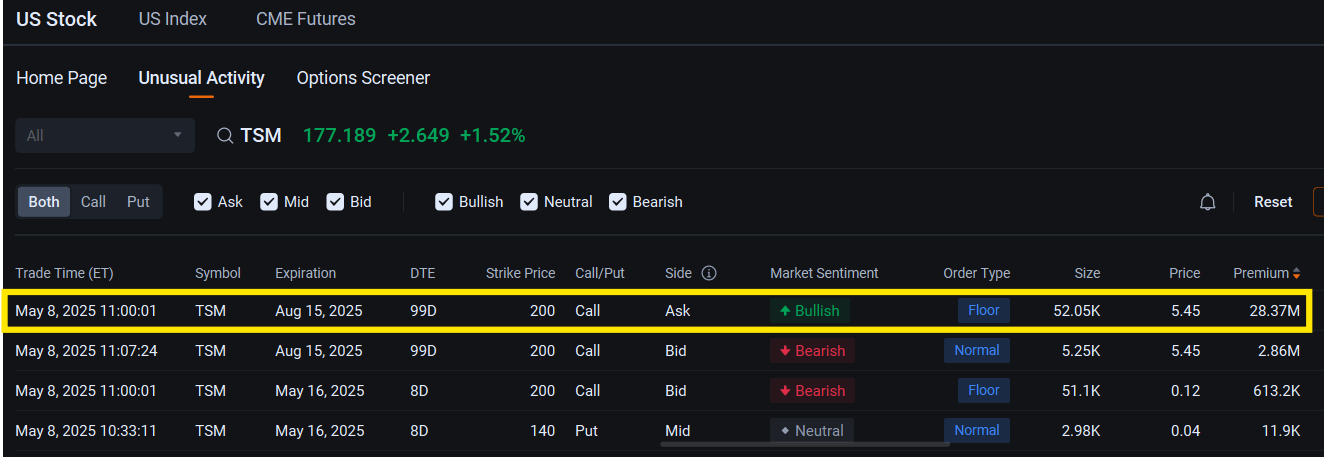Disable the Bearish sentiment checkbox
This screenshot has height=457, width=1324.
(617, 202)
